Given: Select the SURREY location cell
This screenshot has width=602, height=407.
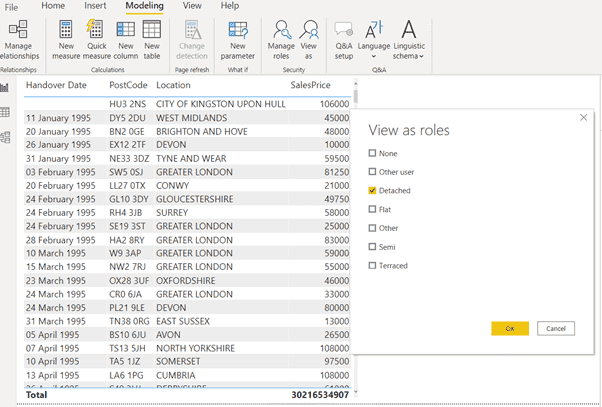Looking at the screenshot, I should (x=172, y=213).
